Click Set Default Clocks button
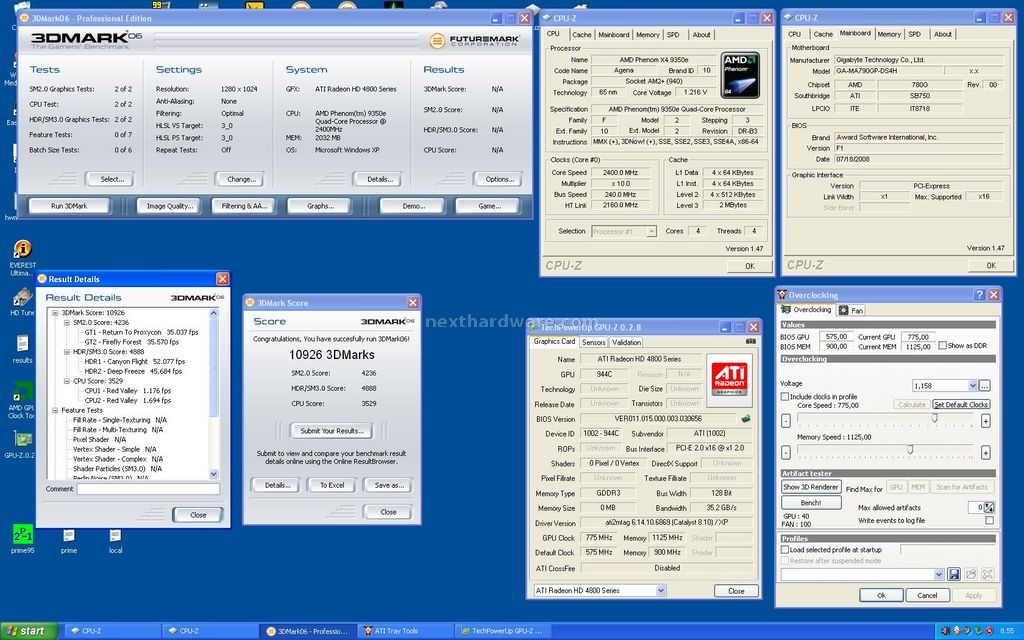 (961, 405)
